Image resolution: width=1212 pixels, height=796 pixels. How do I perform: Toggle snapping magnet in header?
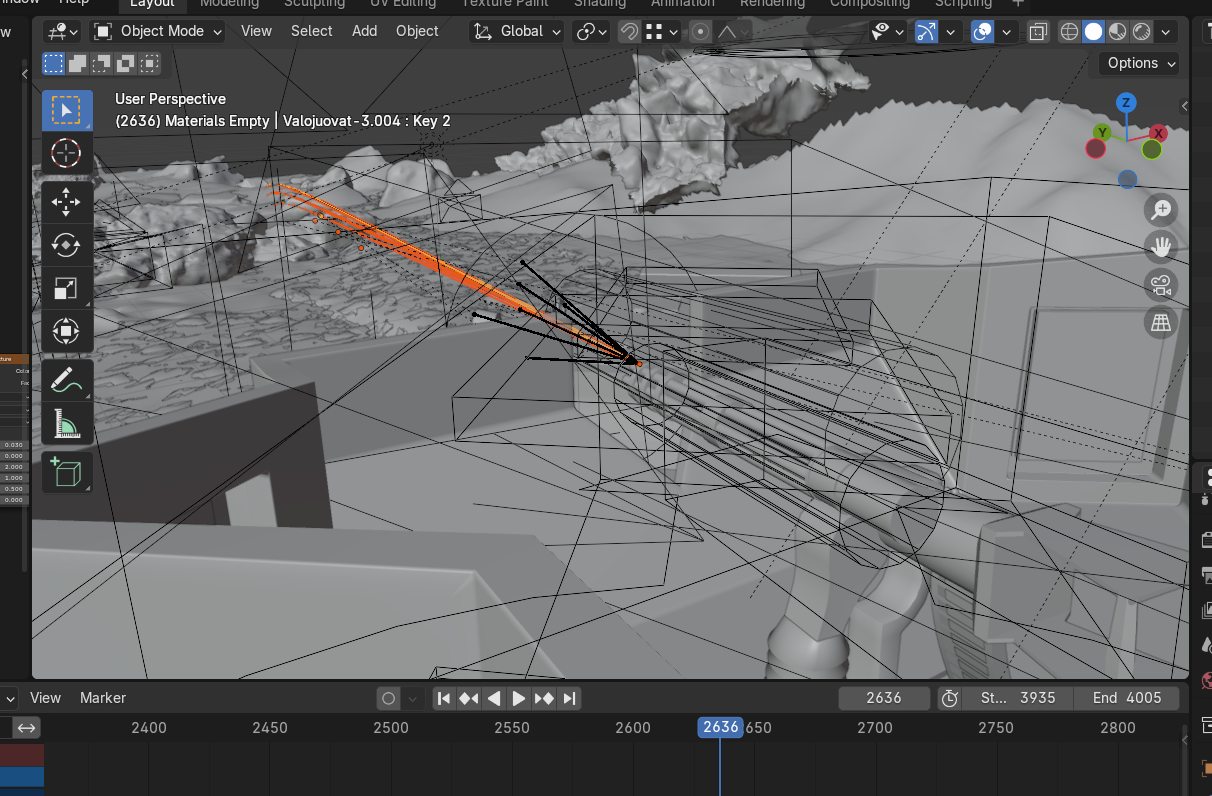(x=629, y=32)
